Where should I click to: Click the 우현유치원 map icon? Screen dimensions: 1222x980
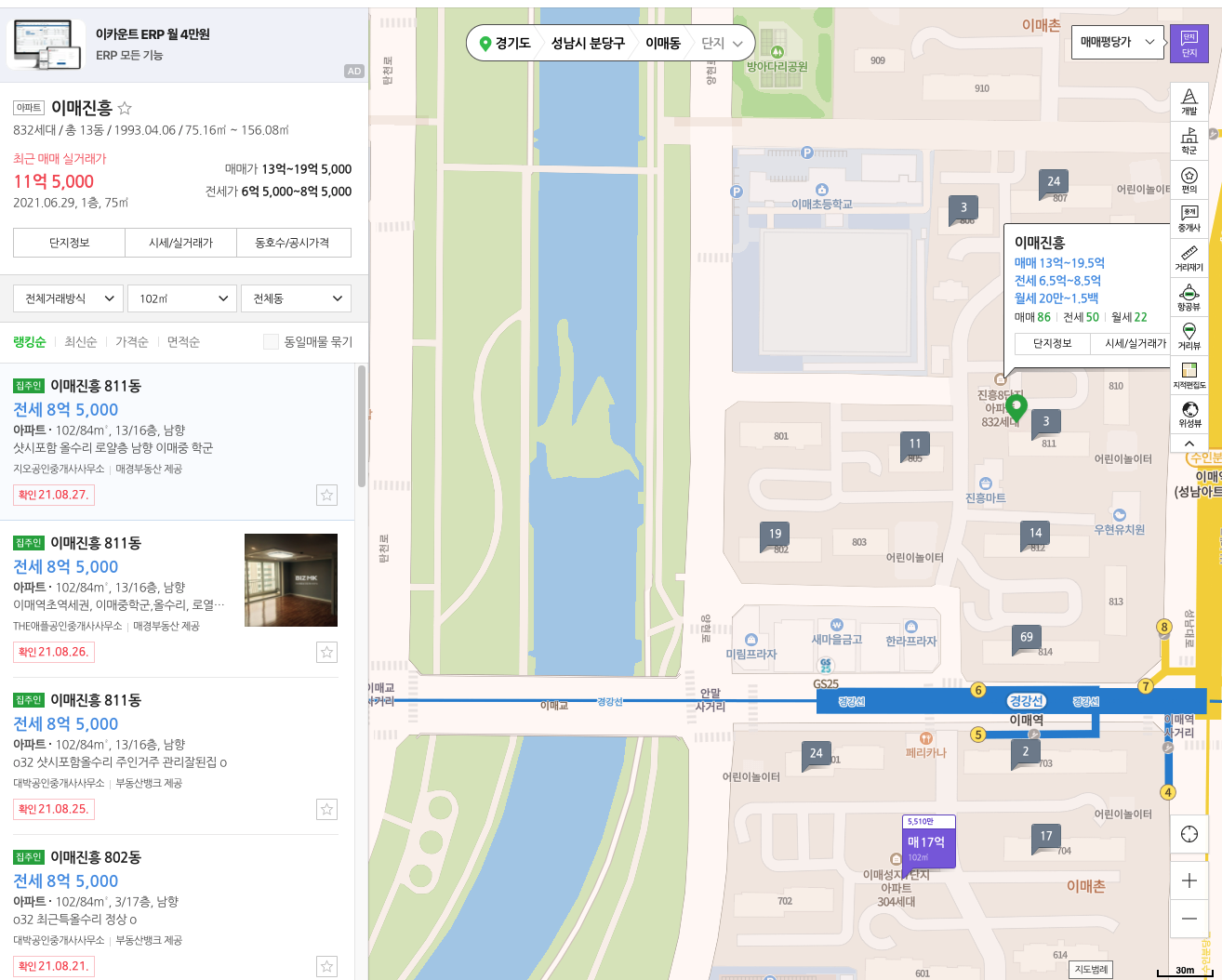point(1120,515)
